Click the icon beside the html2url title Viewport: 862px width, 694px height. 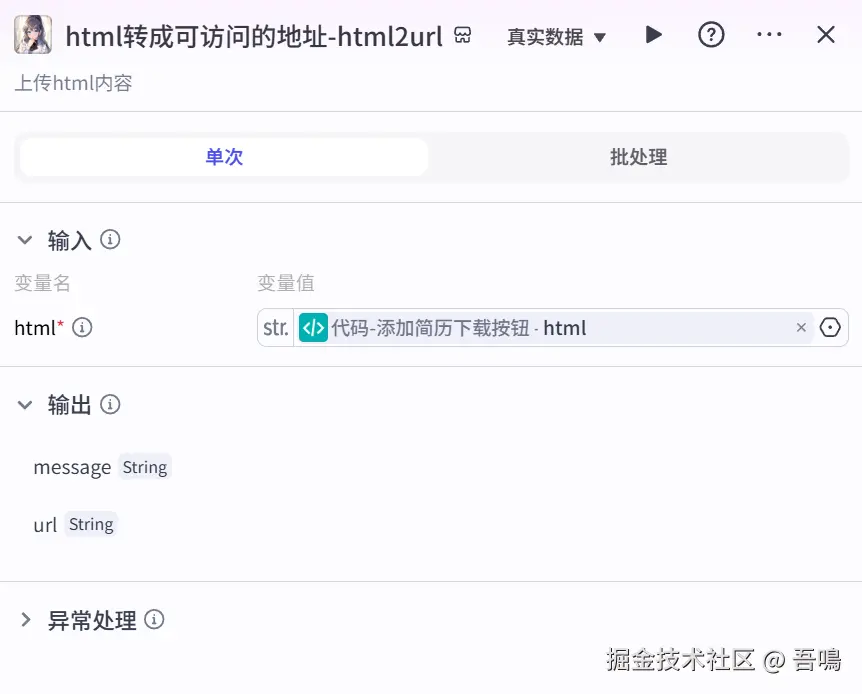coord(463,35)
